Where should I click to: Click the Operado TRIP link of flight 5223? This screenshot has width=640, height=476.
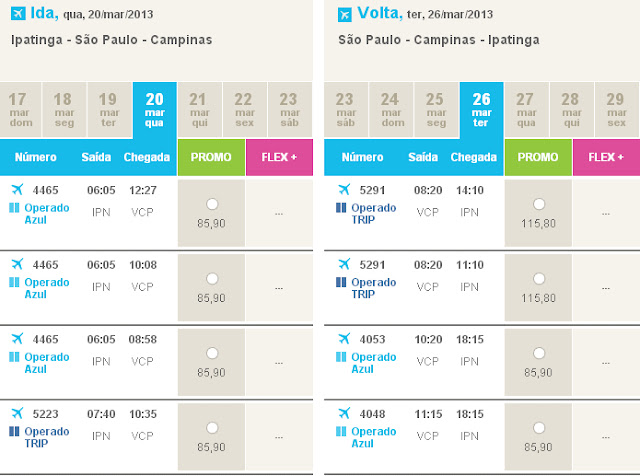tap(47, 437)
